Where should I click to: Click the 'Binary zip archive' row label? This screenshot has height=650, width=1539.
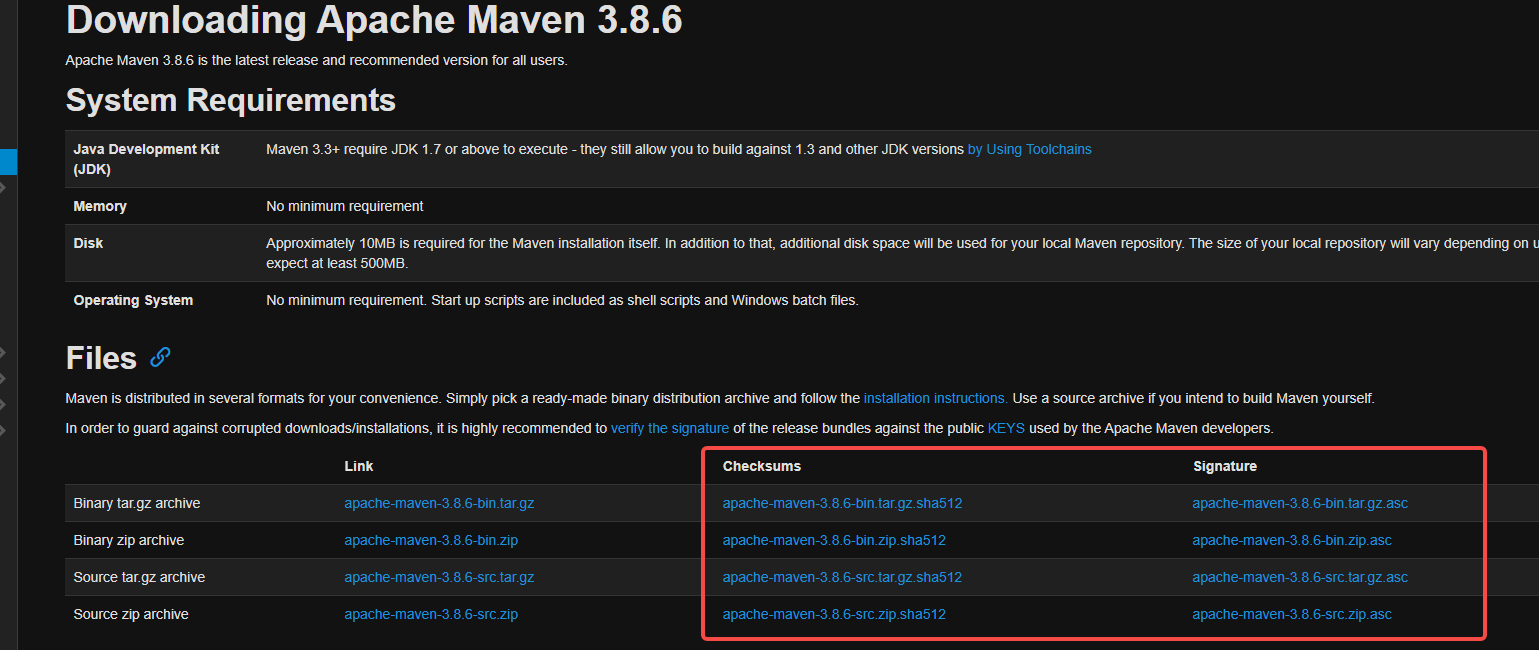tap(129, 540)
